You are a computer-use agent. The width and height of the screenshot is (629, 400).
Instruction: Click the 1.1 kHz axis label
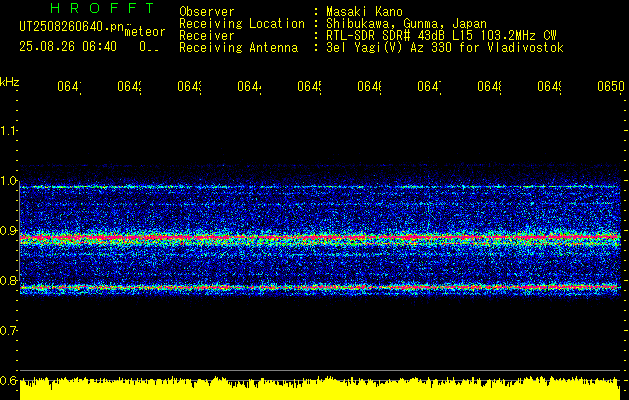click(8, 130)
